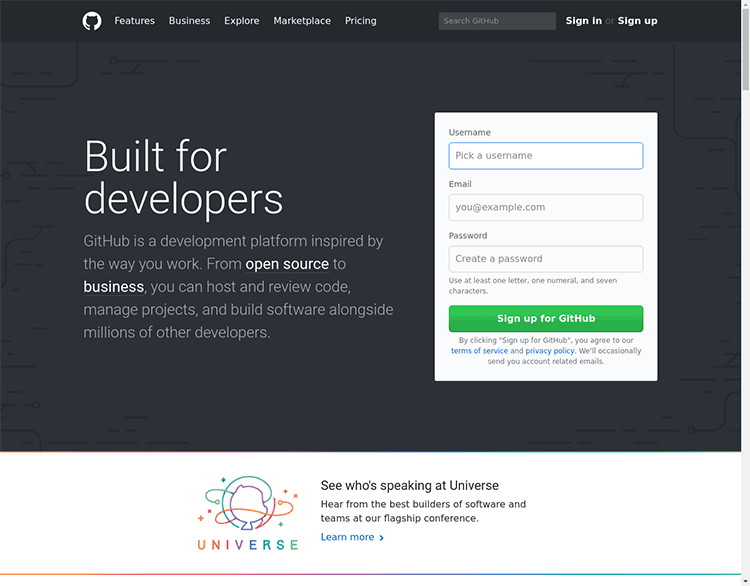Click the Password label
Image resolution: width=750 pixels, height=586 pixels.
468,236
